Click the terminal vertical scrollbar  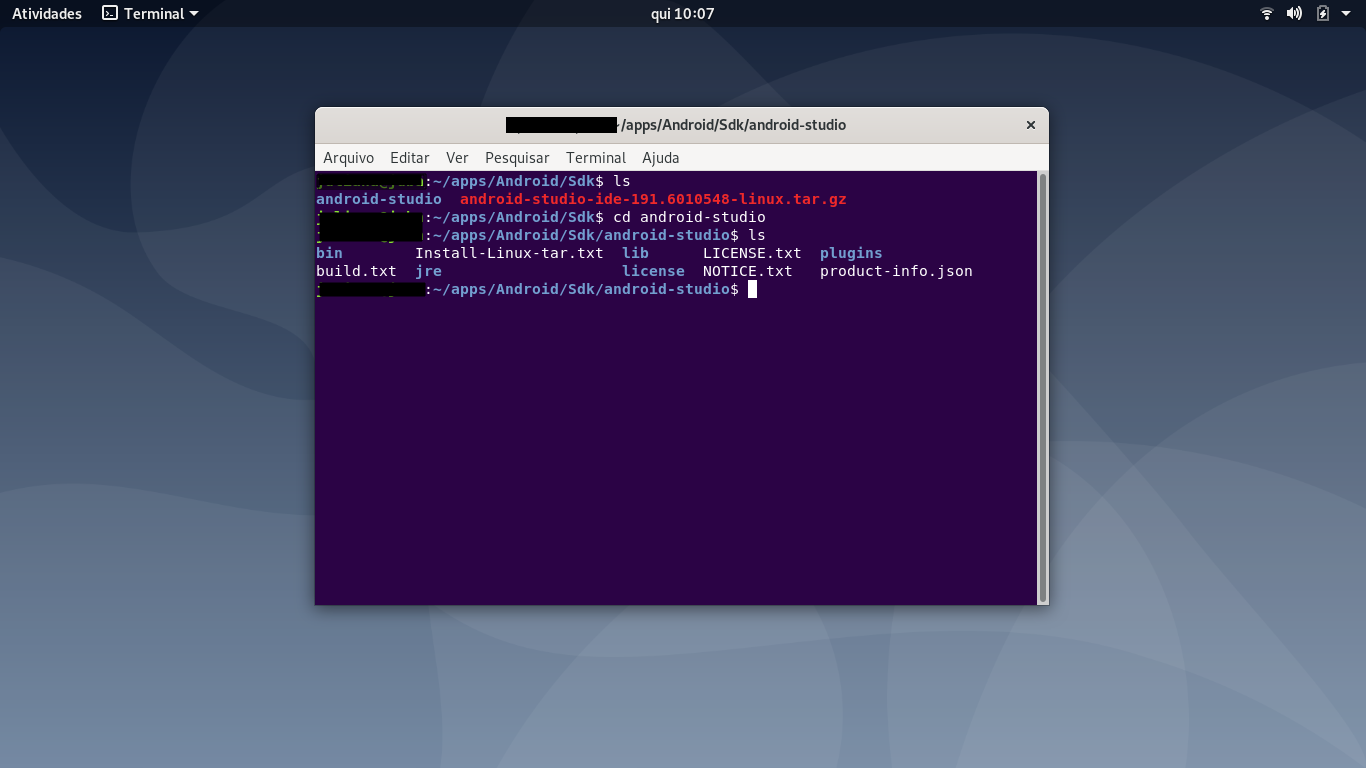(1043, 388)
